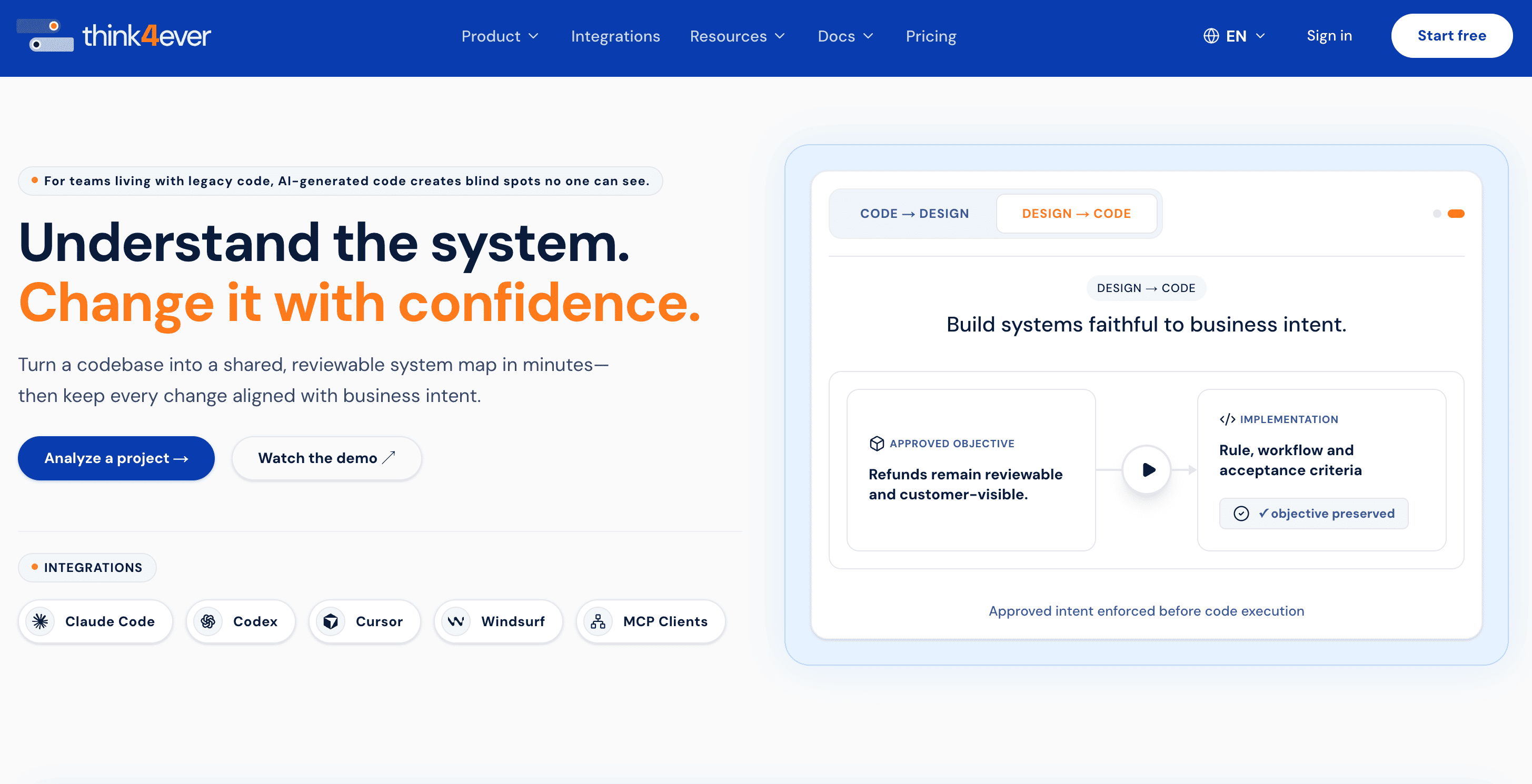This screenshot has width=1532, height=784.
Task: Open the EN language dropdown chevron
Action: coord(1260,36)
